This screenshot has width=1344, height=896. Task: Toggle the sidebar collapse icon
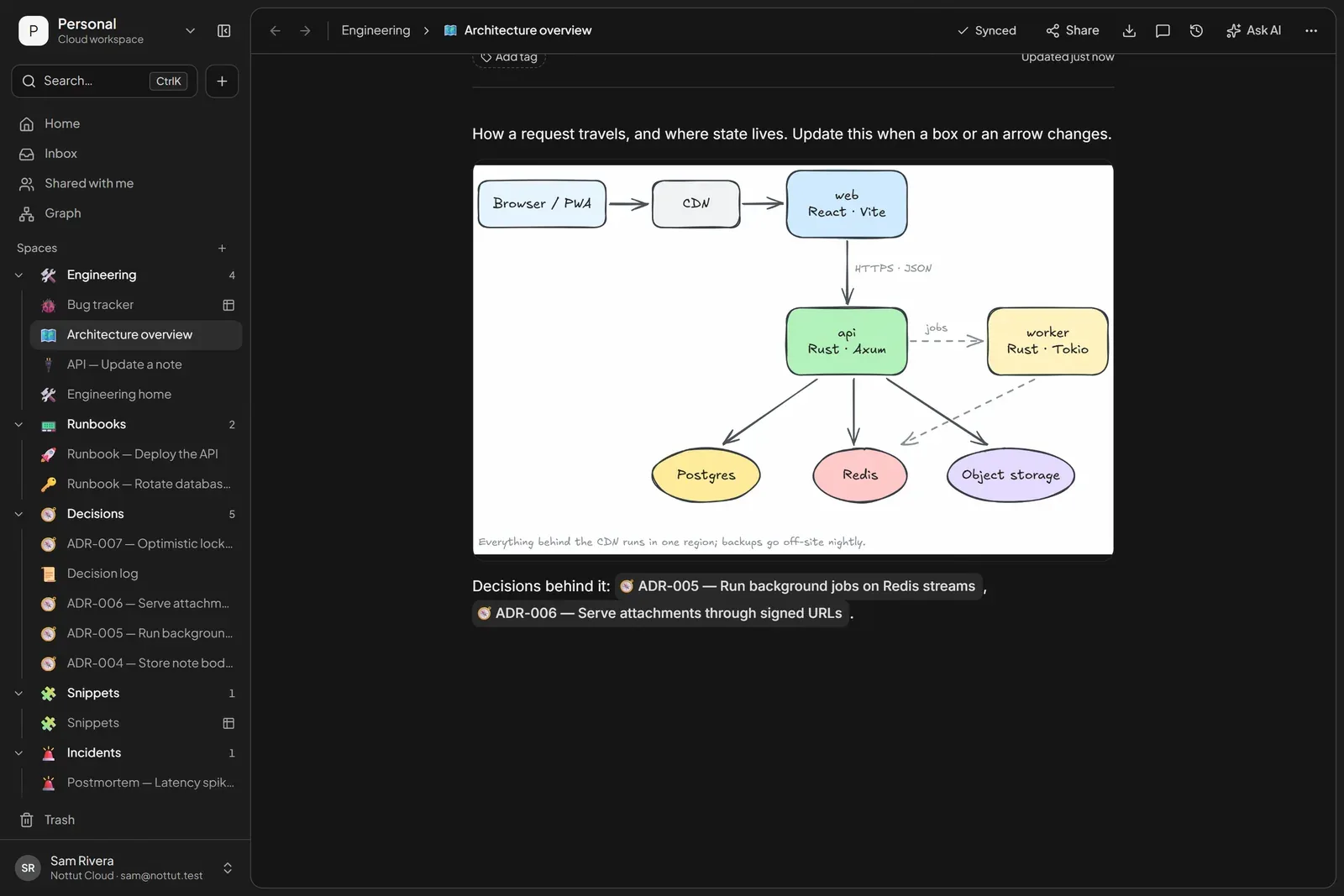224,31
